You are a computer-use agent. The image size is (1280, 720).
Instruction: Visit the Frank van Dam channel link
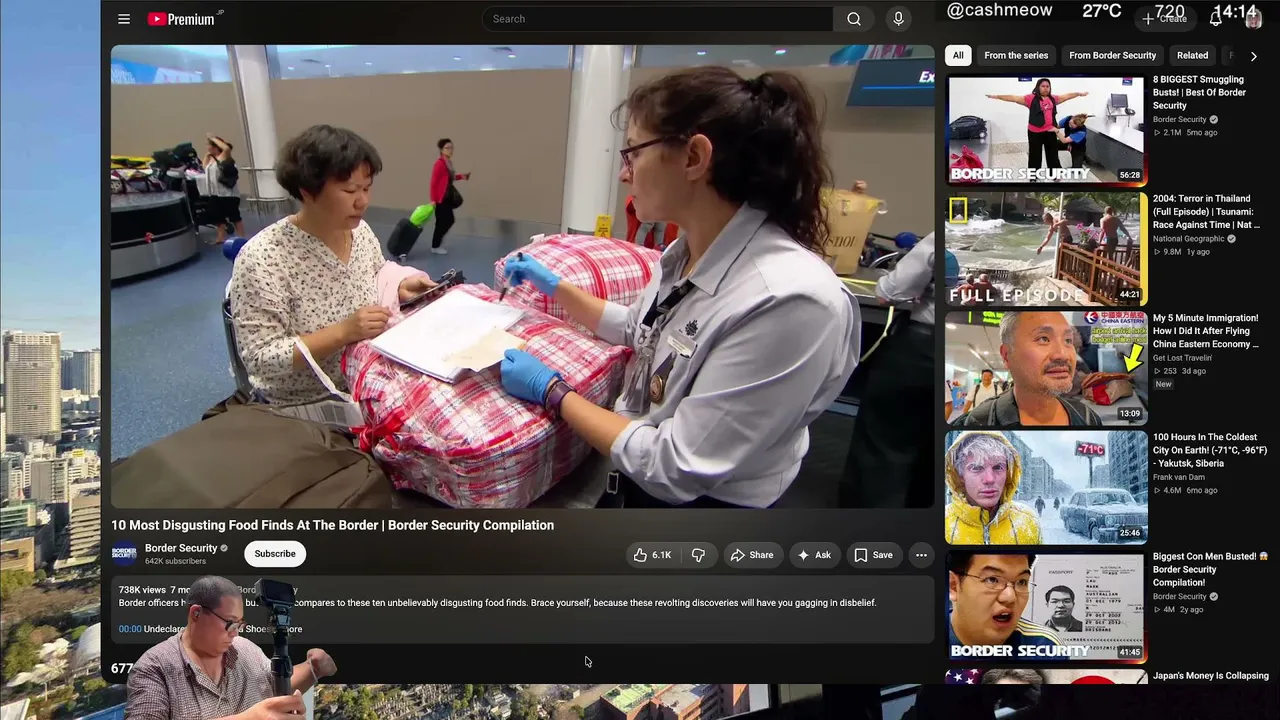click(x=1178, y=477)
